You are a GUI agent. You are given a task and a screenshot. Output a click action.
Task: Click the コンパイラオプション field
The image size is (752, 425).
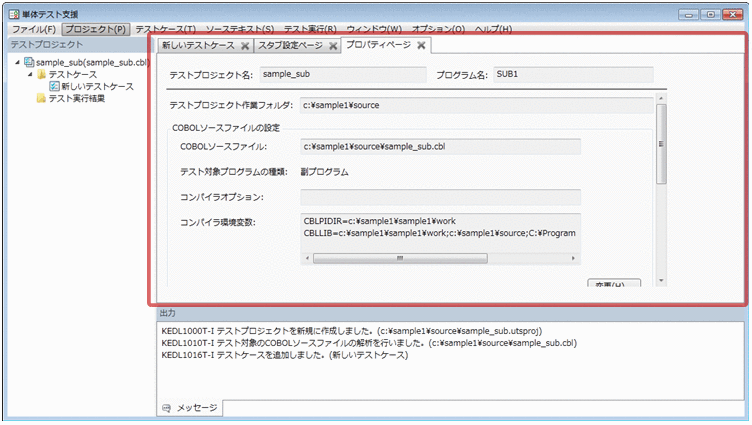tap(440, 197)
